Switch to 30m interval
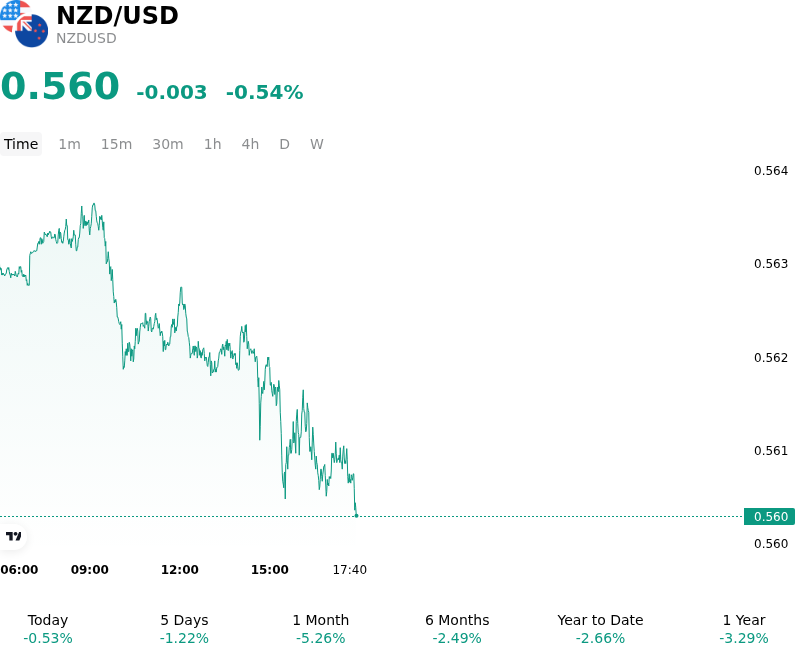This screenshot has width=800, height=658. point(168,144)
